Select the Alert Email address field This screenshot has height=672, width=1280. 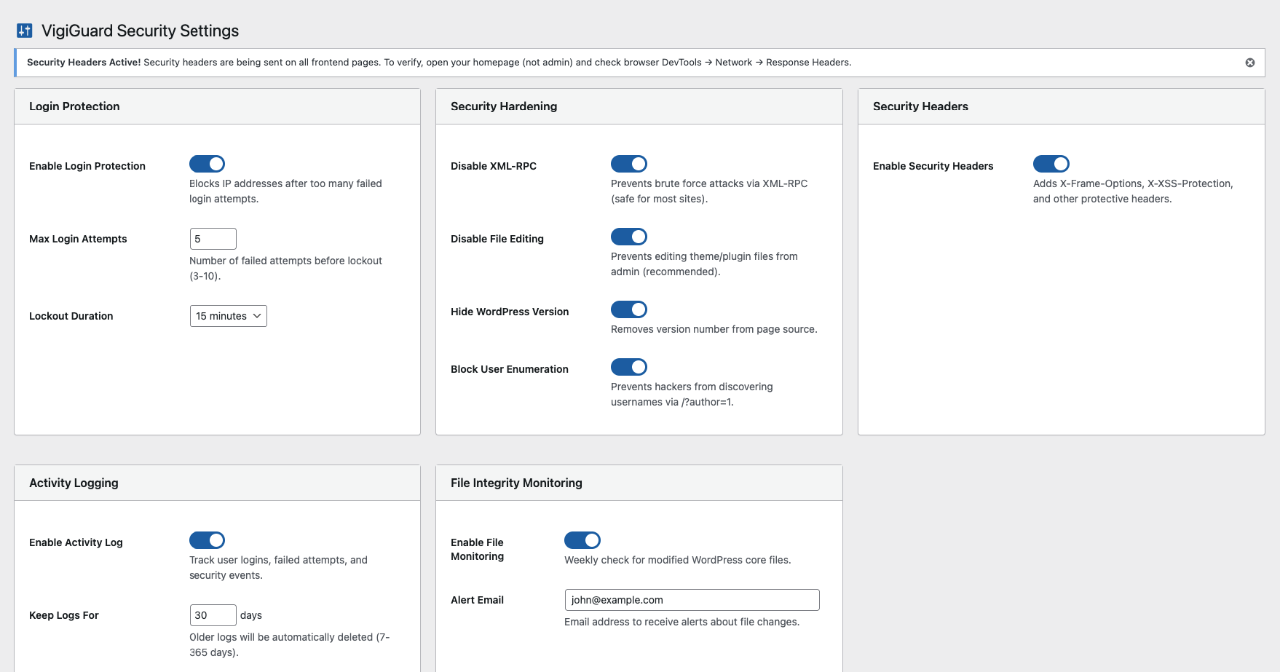click(x=691, y=599)
